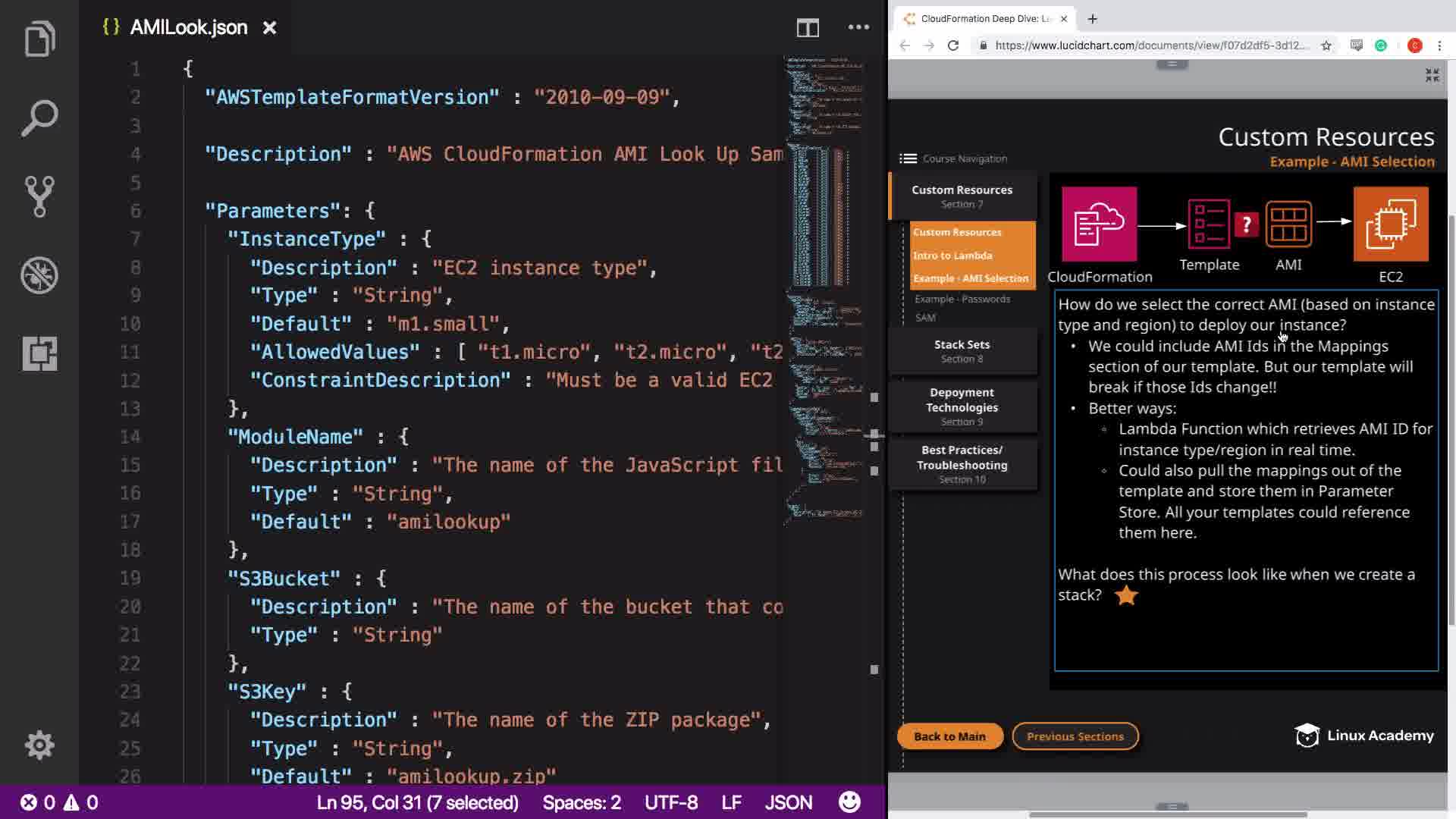Expand Stack Sets Section 8
This screenshot has width=1456, height=819.
click(x=962, y=350)
